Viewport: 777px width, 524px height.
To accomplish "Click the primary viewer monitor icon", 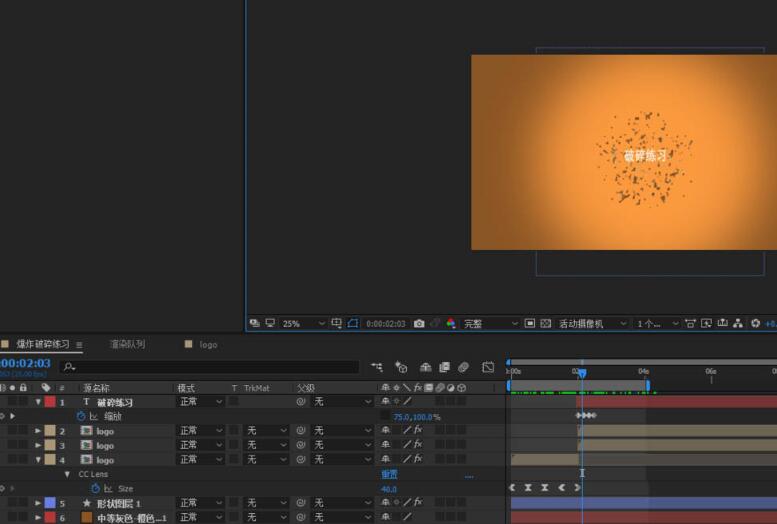I will click(270, 323).
